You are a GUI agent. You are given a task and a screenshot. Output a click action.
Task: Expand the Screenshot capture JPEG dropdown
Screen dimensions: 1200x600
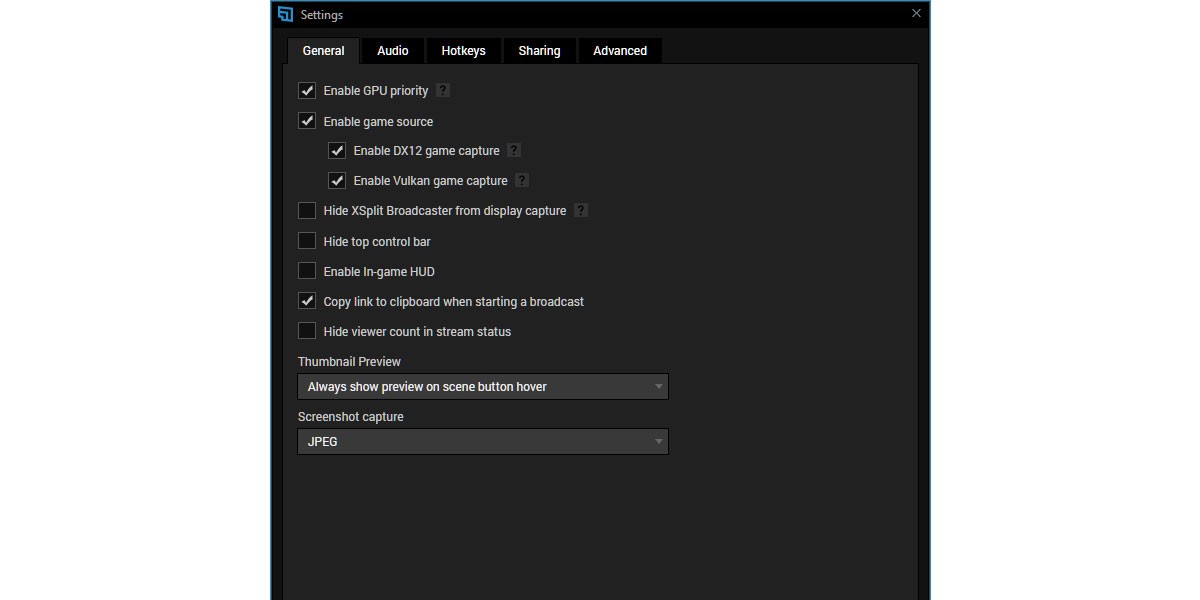click(482, 441)
